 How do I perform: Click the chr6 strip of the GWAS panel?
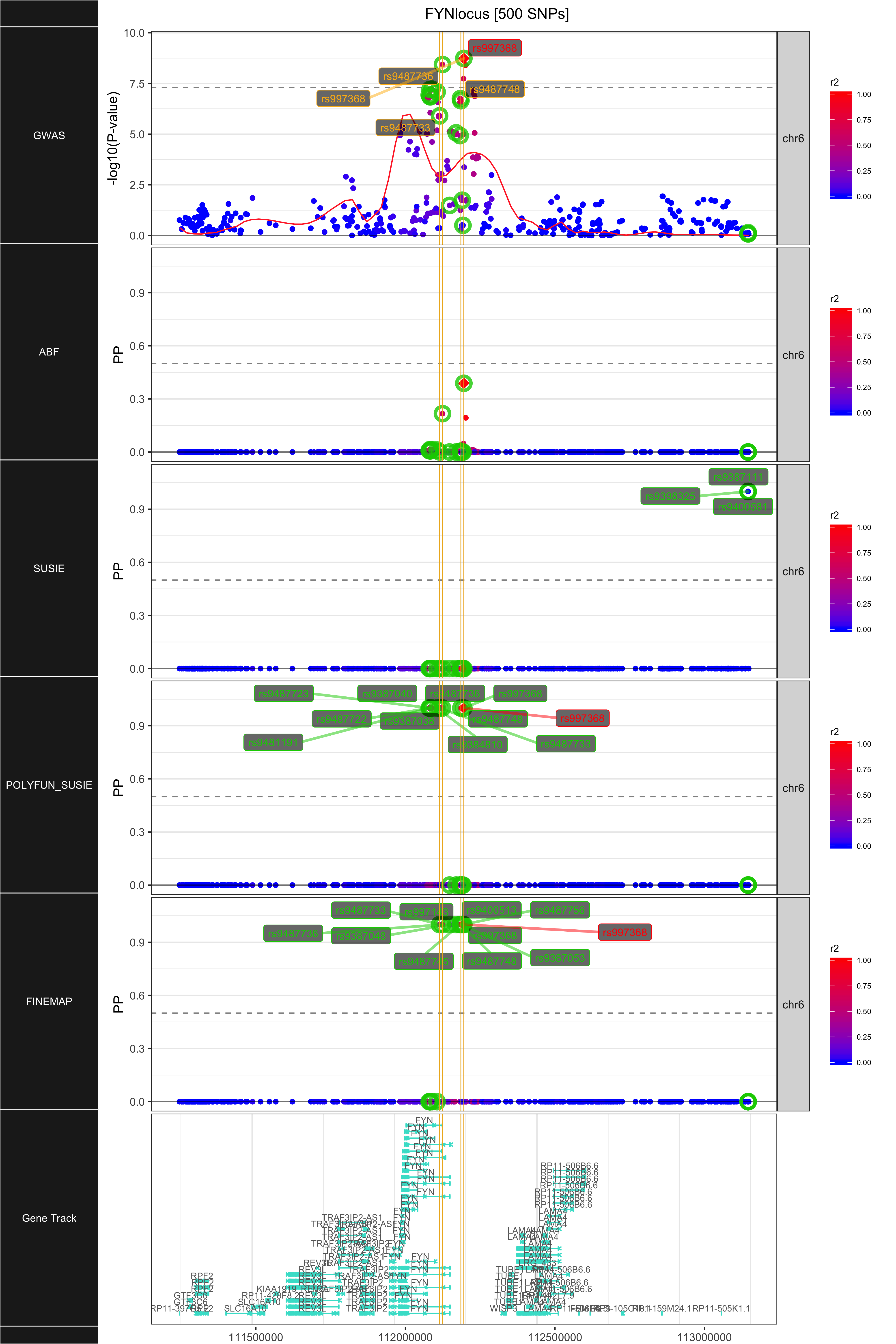[x=793, y=138]
